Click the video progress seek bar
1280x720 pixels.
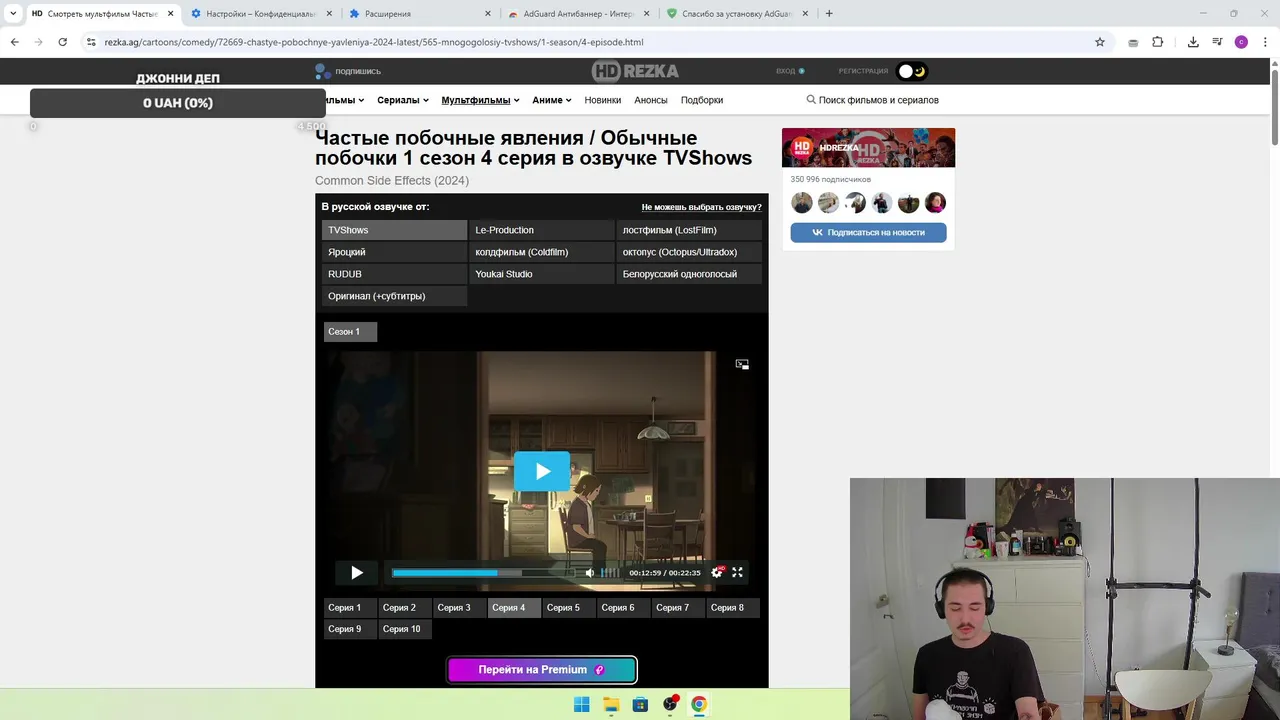pos(484,573)
